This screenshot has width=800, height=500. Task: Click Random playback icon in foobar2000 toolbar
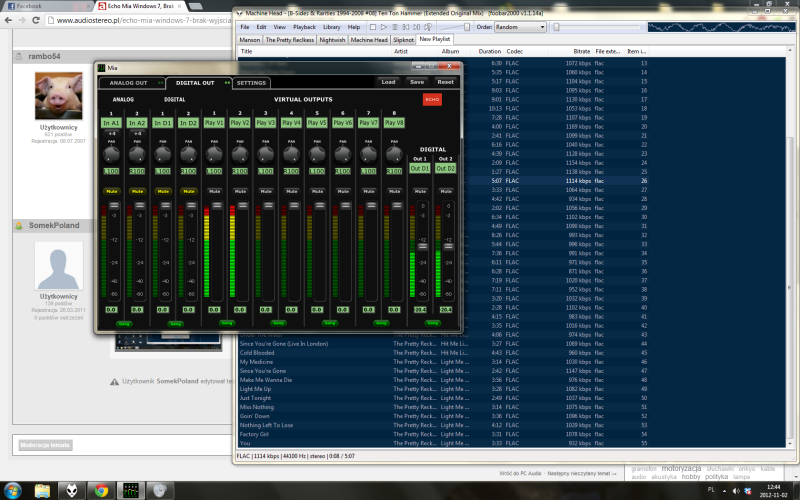coord(428,27)
